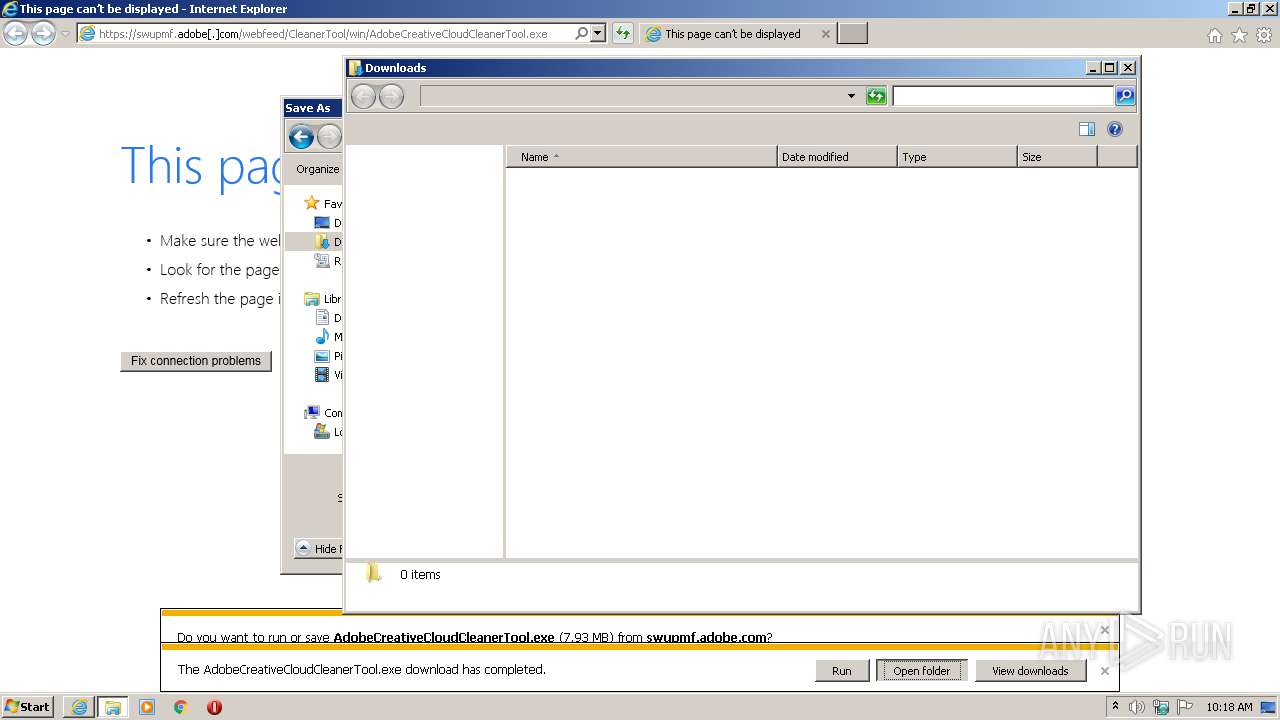Close the download completed notification bar
Screen dimensions: 1280x720
click(1105, 671)
